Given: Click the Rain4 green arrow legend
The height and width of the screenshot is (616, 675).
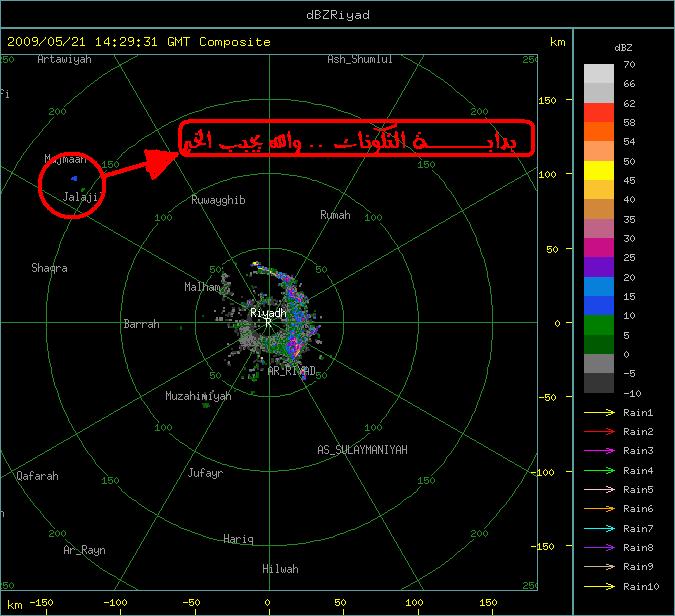Looking at the screenshot, I should click(x=599, y=471).
